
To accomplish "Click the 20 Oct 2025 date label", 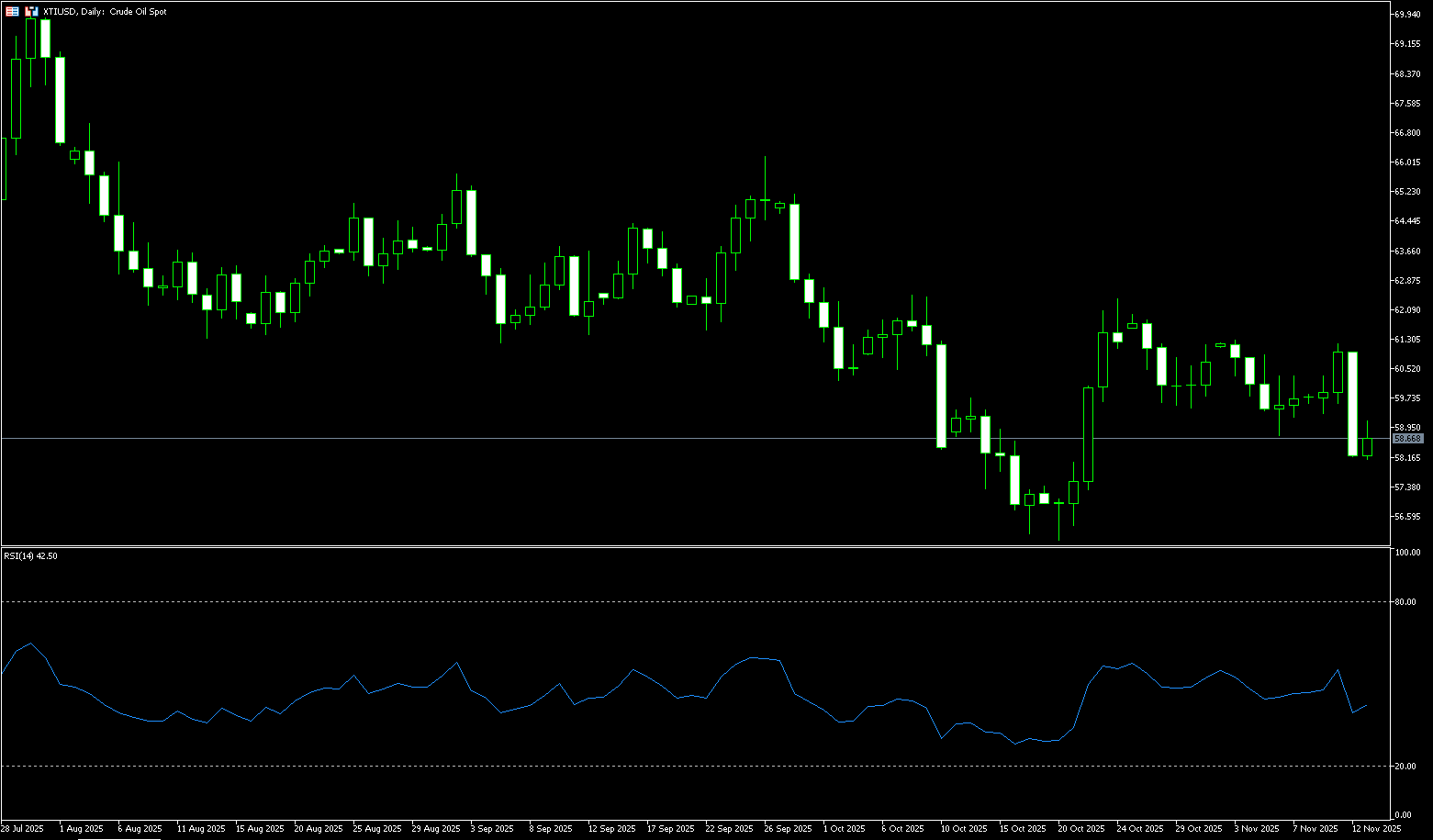I will pyautogui.click(x=1080, y=828).
